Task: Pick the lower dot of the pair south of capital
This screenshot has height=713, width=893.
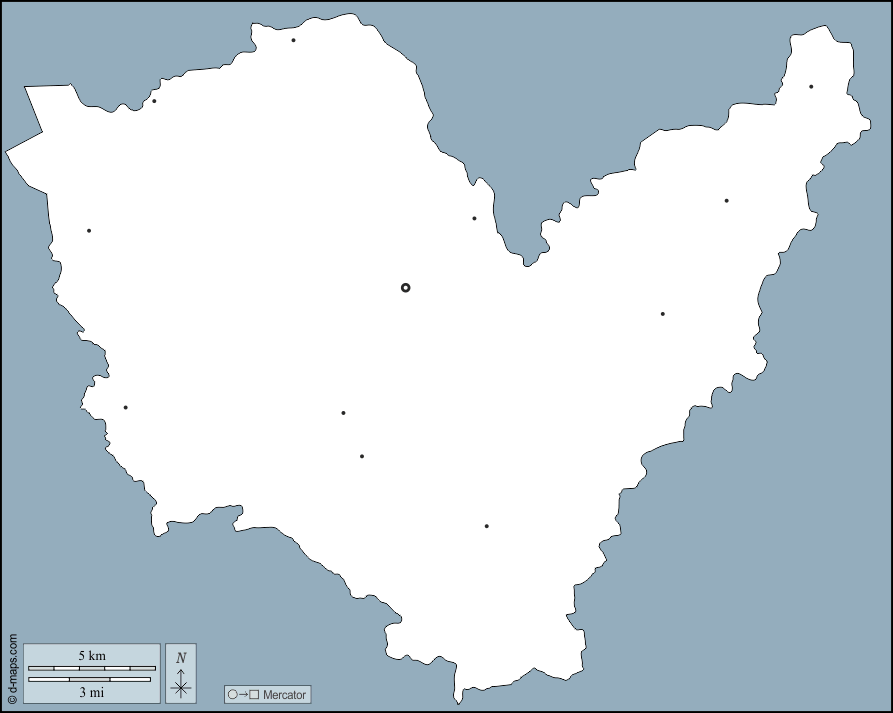Action: (x=362, y=456)
